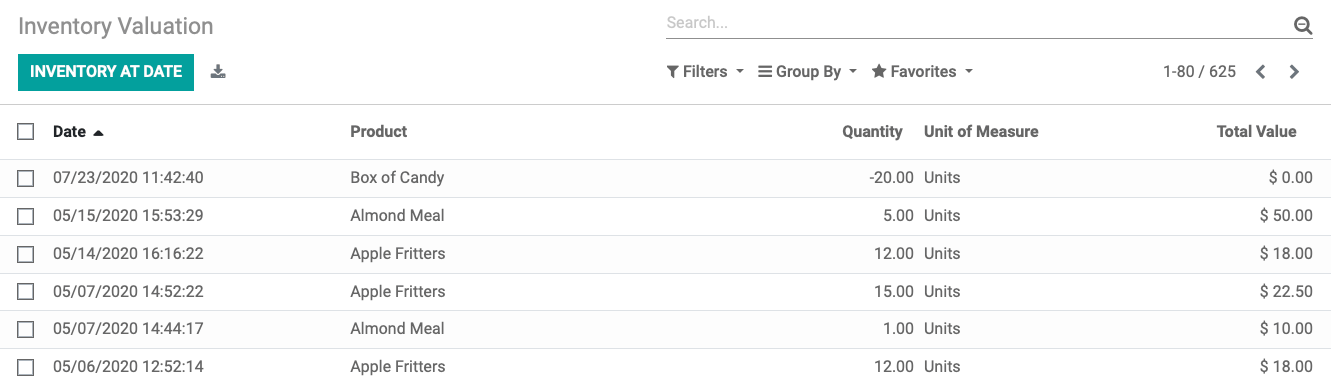
Task: Go to previous page arrow
Action: click(1261, 72)
